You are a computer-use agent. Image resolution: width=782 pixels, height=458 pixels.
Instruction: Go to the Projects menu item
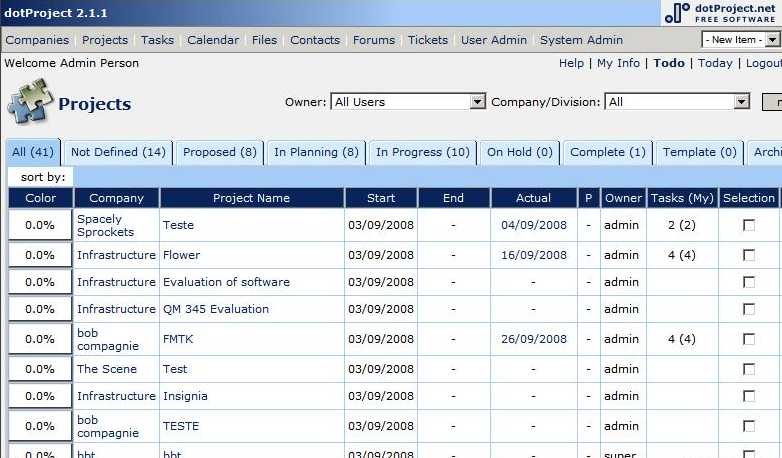click(105, 40)
